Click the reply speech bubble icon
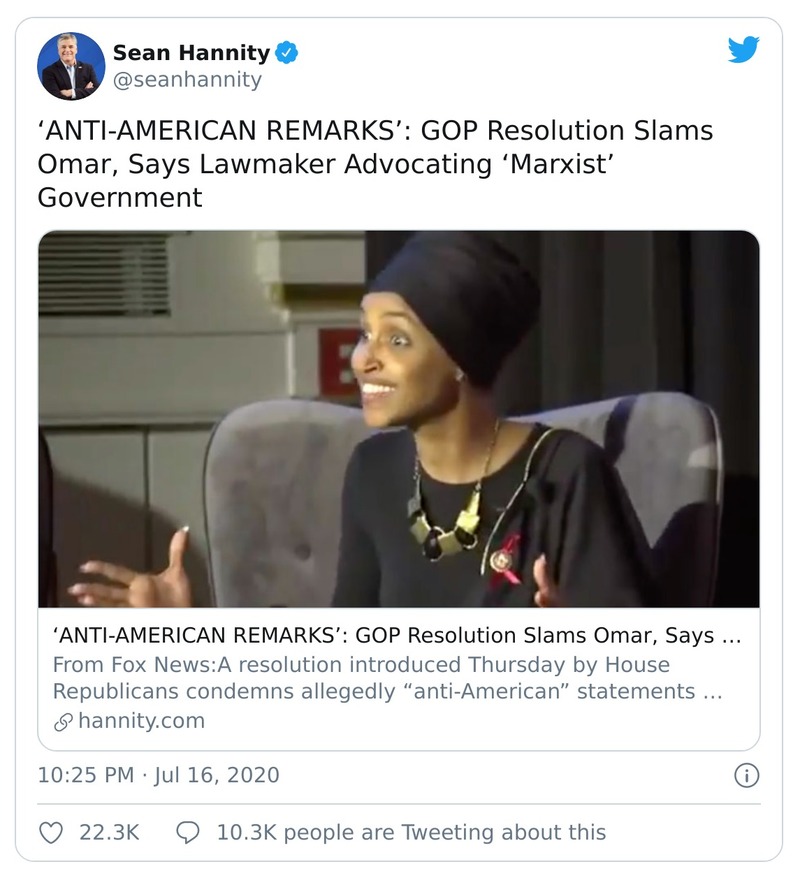This screenshot has width=800, height=878. pyautogui.click(x=187, y=831)
